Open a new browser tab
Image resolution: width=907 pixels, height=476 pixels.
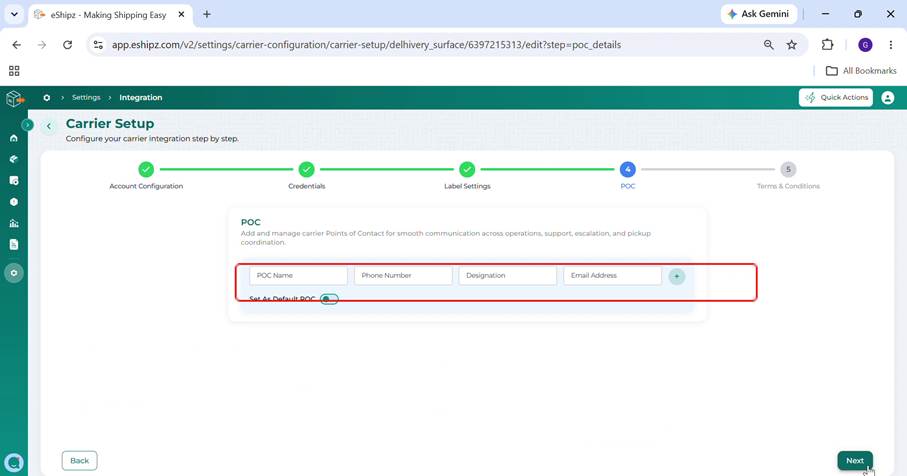[207, 14]
